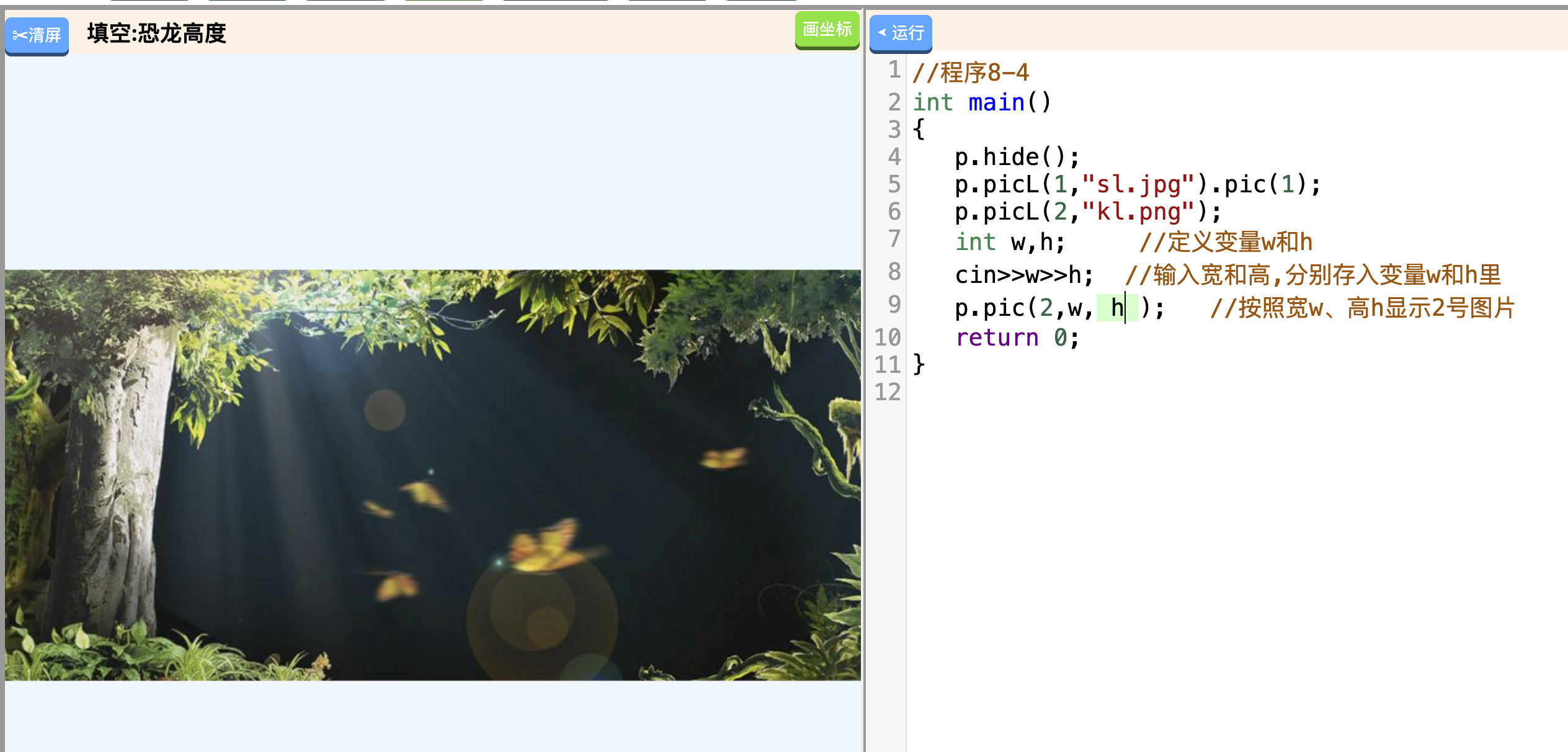
Task: Click the return keyword on line 10
Action: [x=996, y=338]
